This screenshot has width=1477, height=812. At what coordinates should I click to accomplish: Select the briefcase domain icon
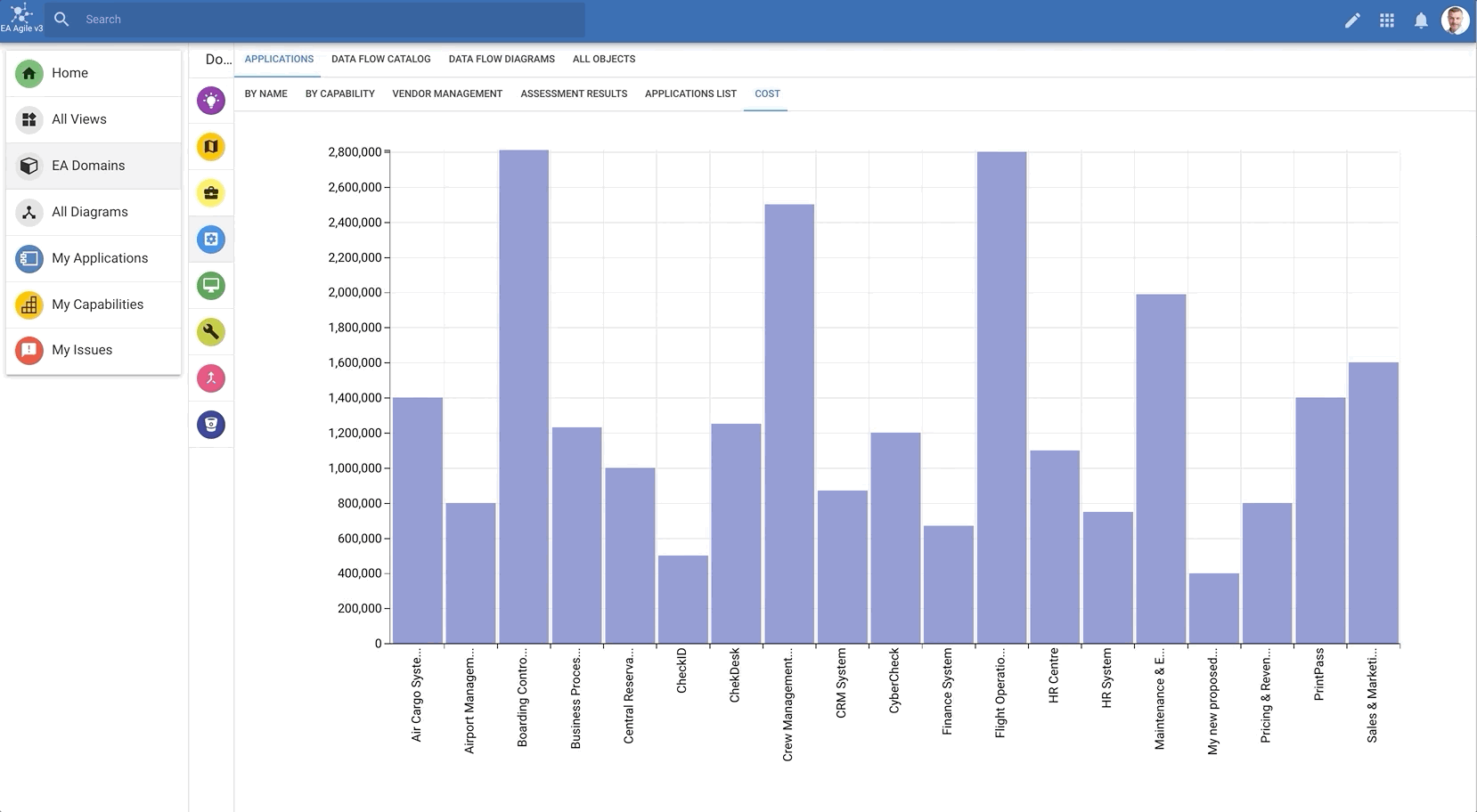211,193
